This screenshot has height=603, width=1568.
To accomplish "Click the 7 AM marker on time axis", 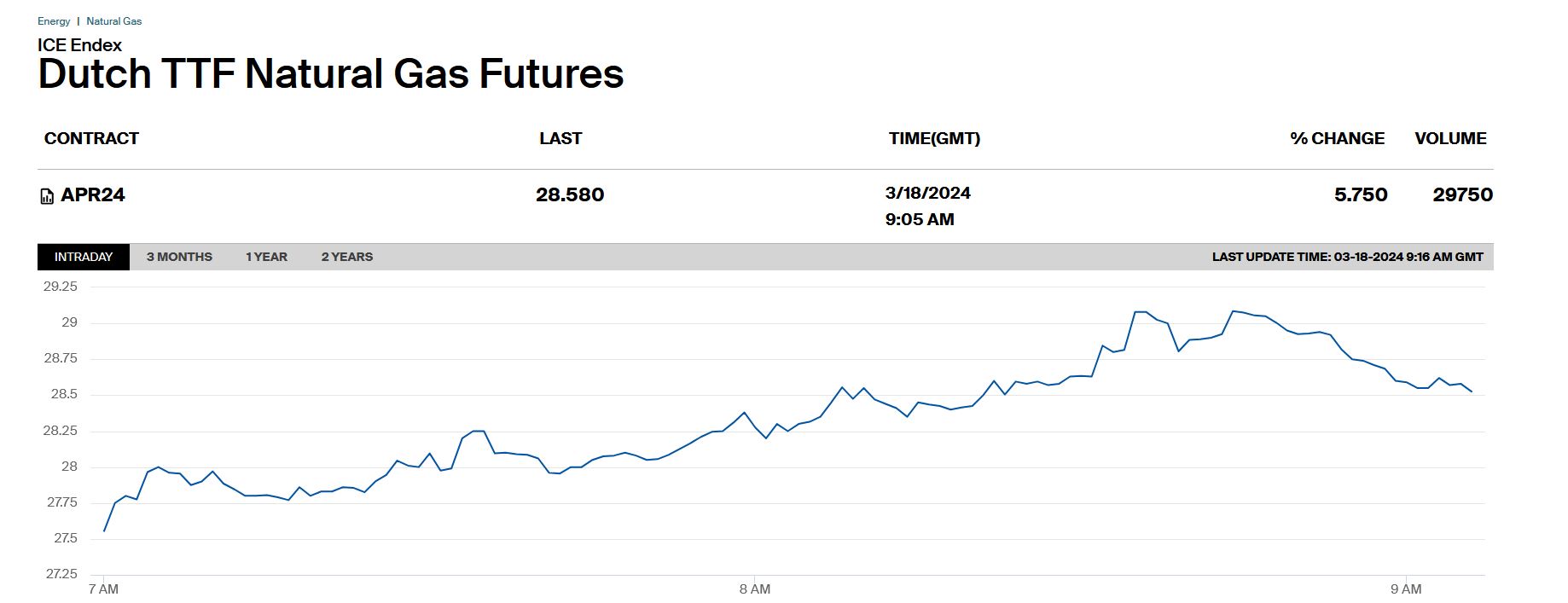I will coord(103,589).
